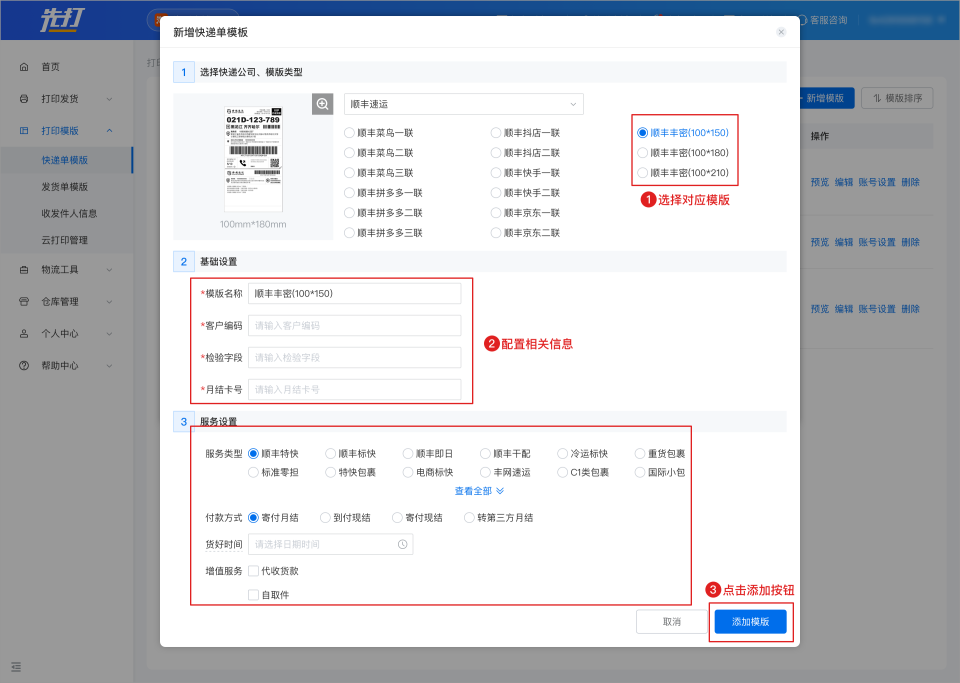Click the magnifier zoom icon on template preview

323,104
